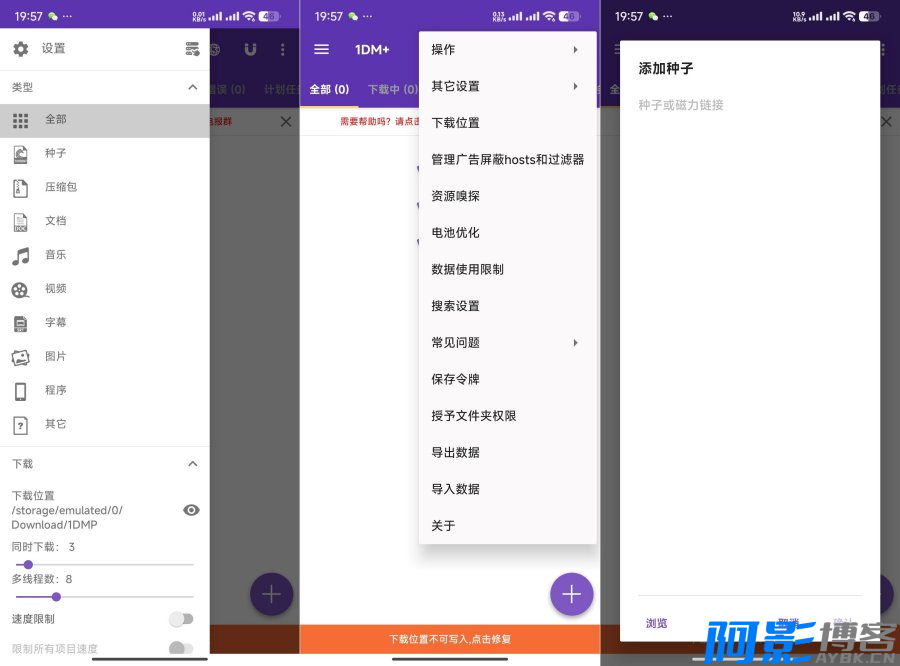Click the filter list icon beside 设置
This screenshot has height=666, width=900.
point(192,49)
